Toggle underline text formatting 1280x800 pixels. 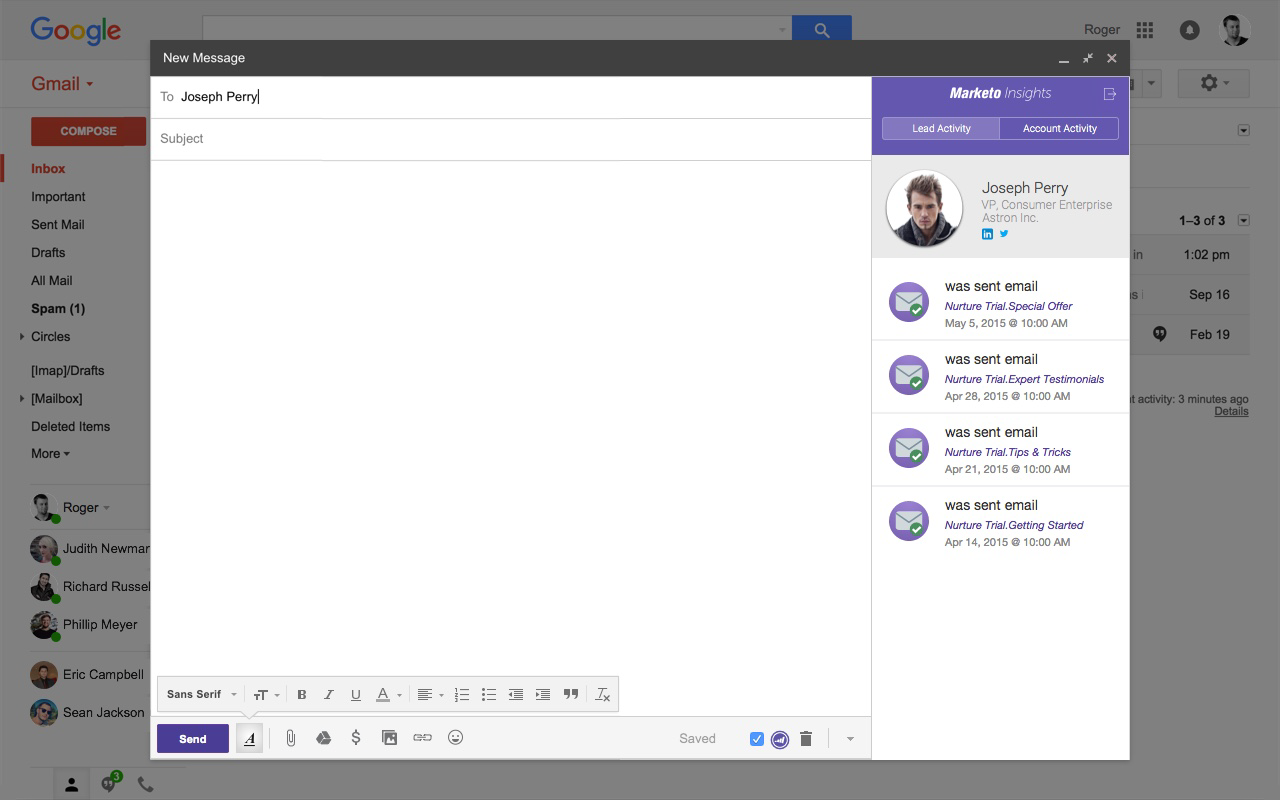[355, 694]
